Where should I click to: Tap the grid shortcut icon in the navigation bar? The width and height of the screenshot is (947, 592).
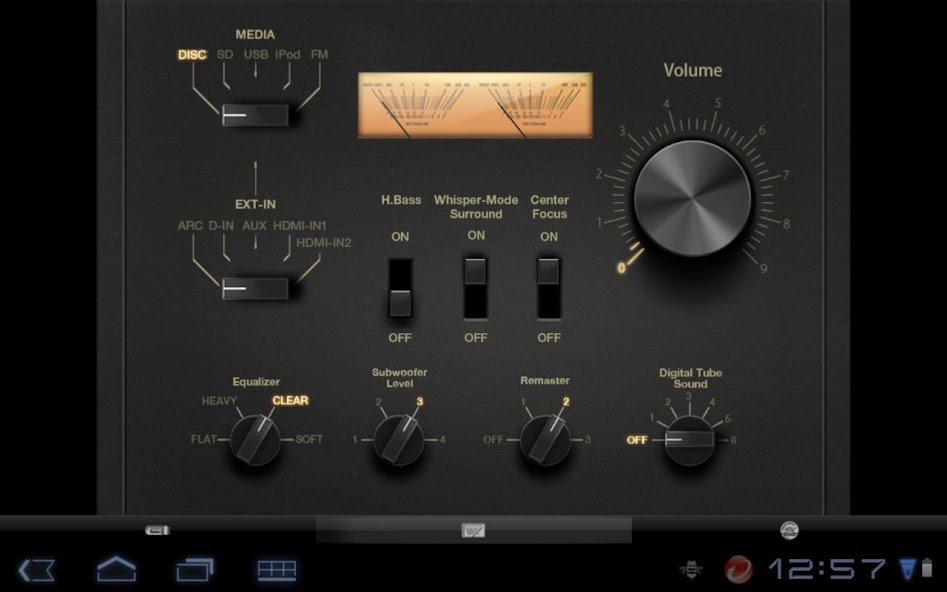(277, 570)
